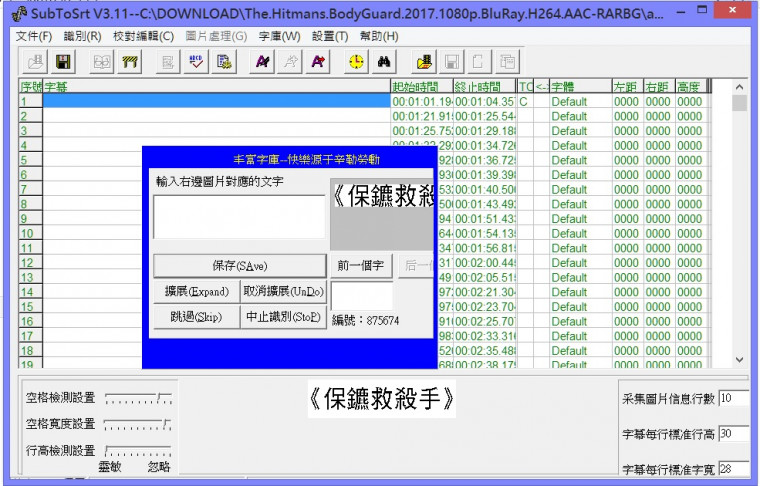Open the 文件(F) menu
This screenshot has height=486, width=760.
coord(34,36)
